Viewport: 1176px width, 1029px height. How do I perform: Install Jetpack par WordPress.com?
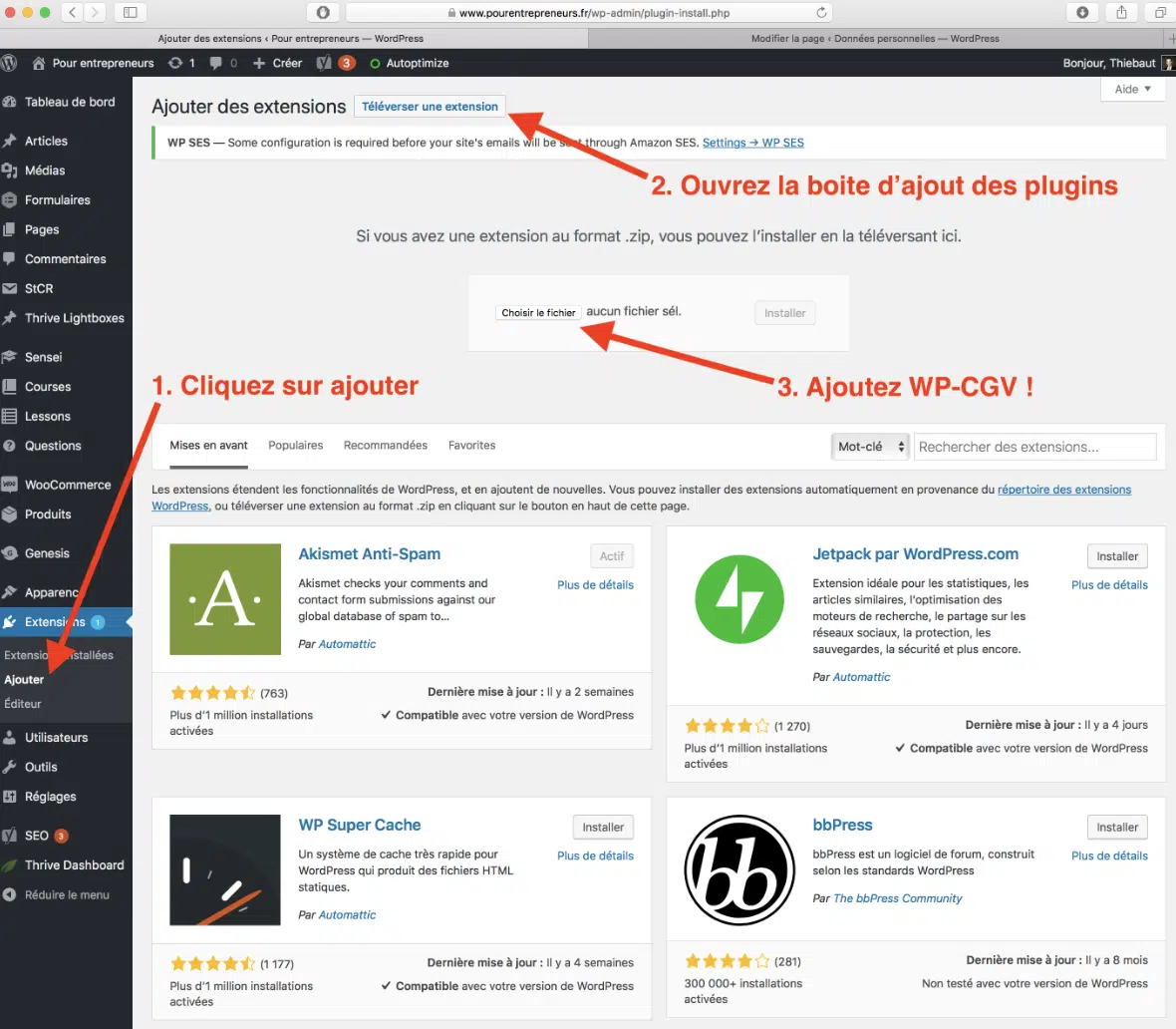click(1117, 556)
